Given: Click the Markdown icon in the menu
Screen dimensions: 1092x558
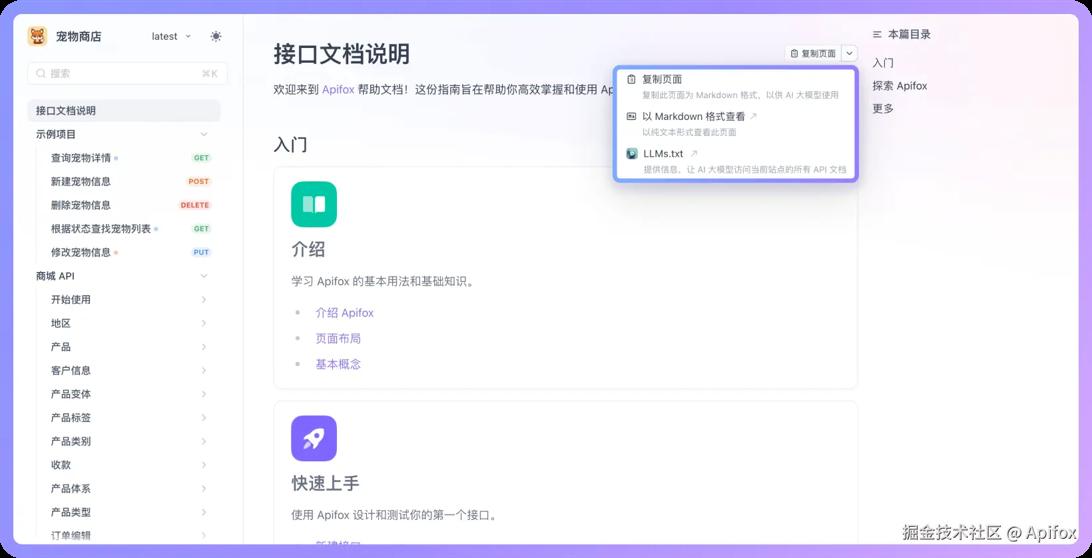Looking at the screenshot, I should pos(632,116).
